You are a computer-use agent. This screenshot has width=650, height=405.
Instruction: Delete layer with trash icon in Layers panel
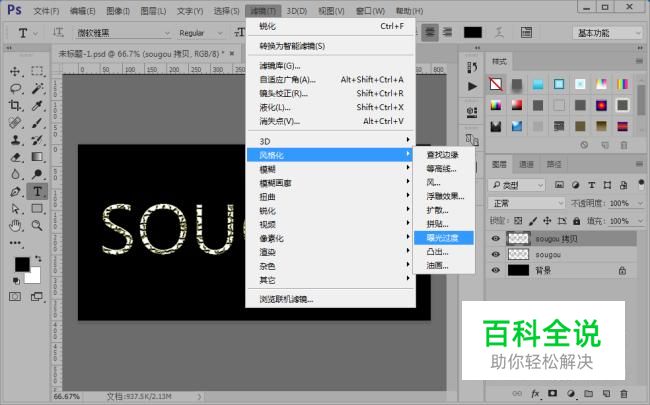click(624, 393)
